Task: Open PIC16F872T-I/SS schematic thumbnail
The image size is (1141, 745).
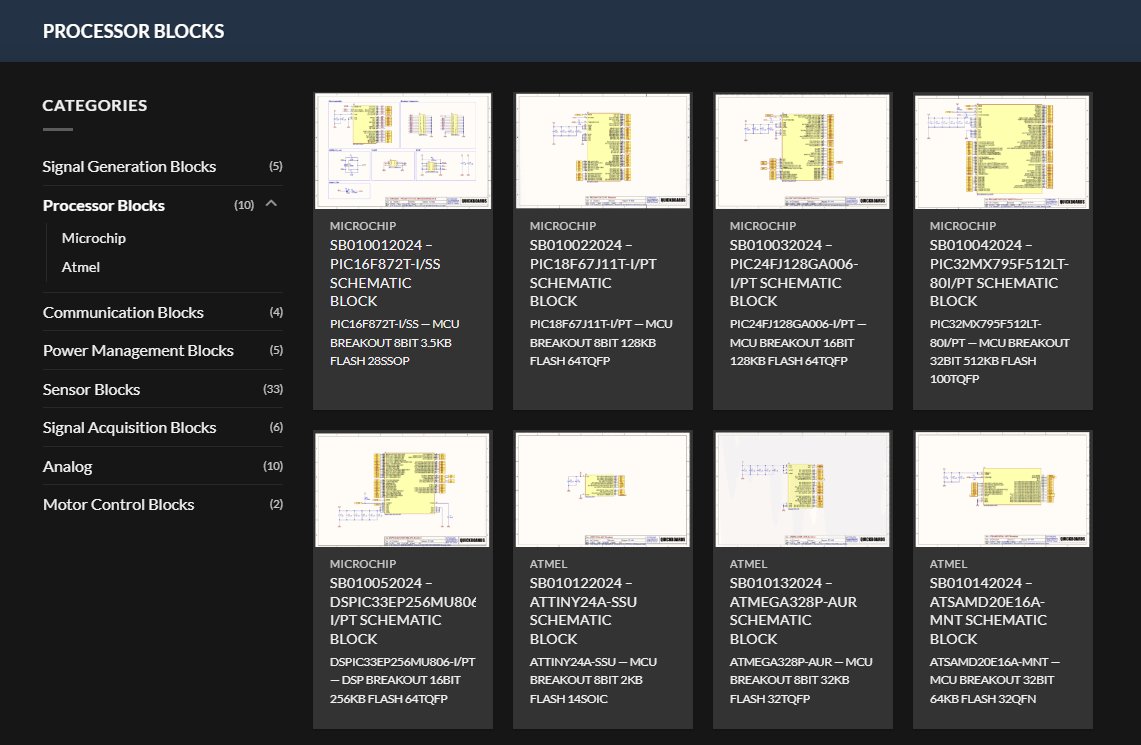Action: click(403, 151)
